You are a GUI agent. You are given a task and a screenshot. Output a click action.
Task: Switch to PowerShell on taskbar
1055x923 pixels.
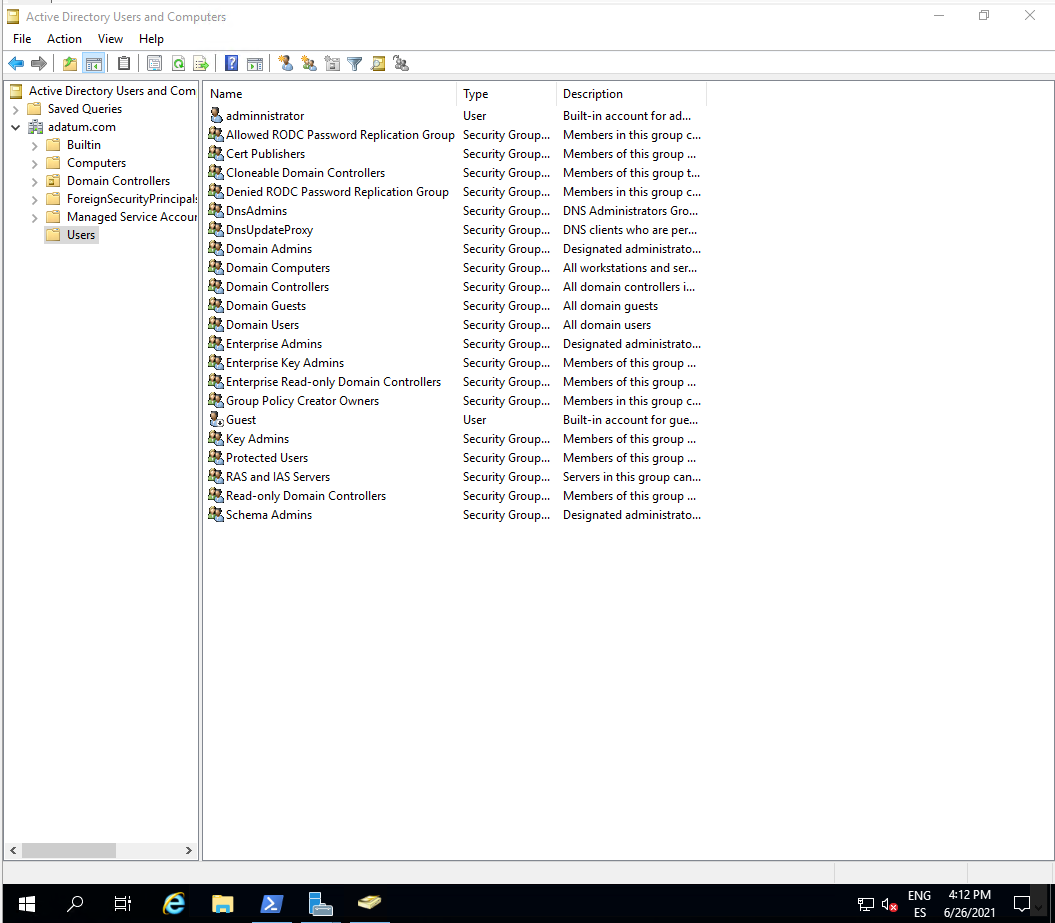pyautogui.click(x=272, y=903)
